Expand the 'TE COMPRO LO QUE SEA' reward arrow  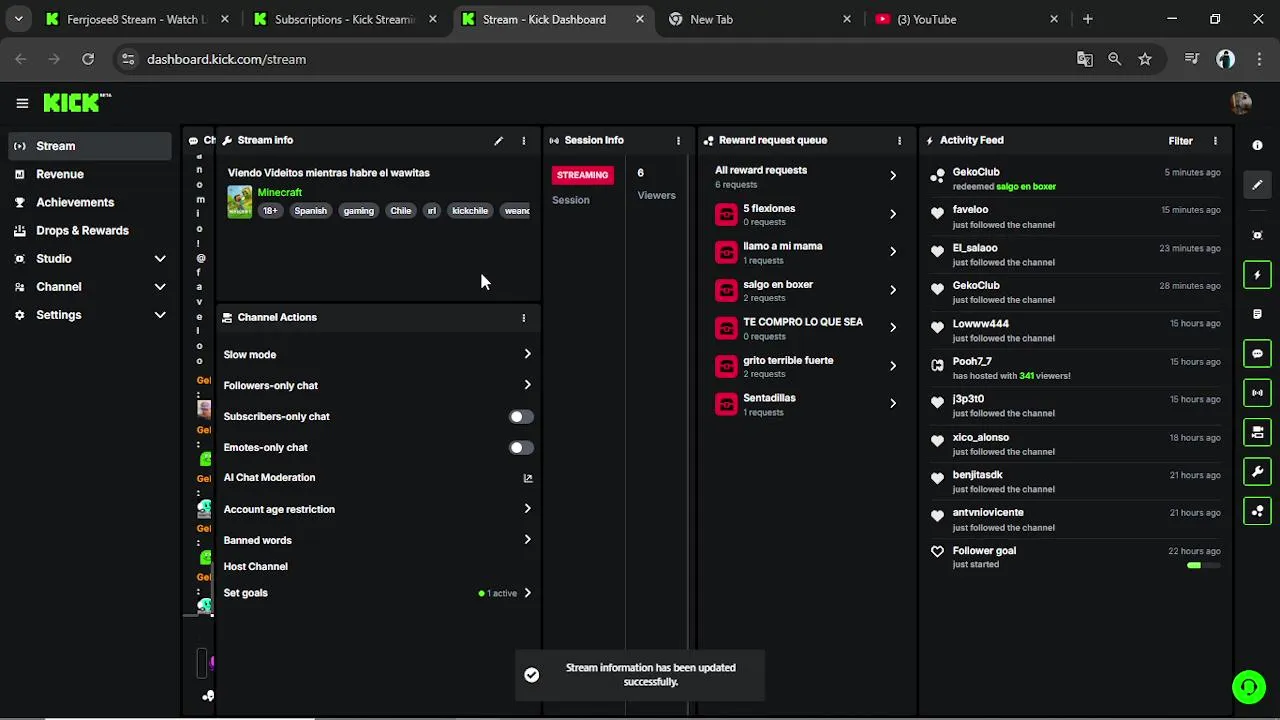[893, 328]
